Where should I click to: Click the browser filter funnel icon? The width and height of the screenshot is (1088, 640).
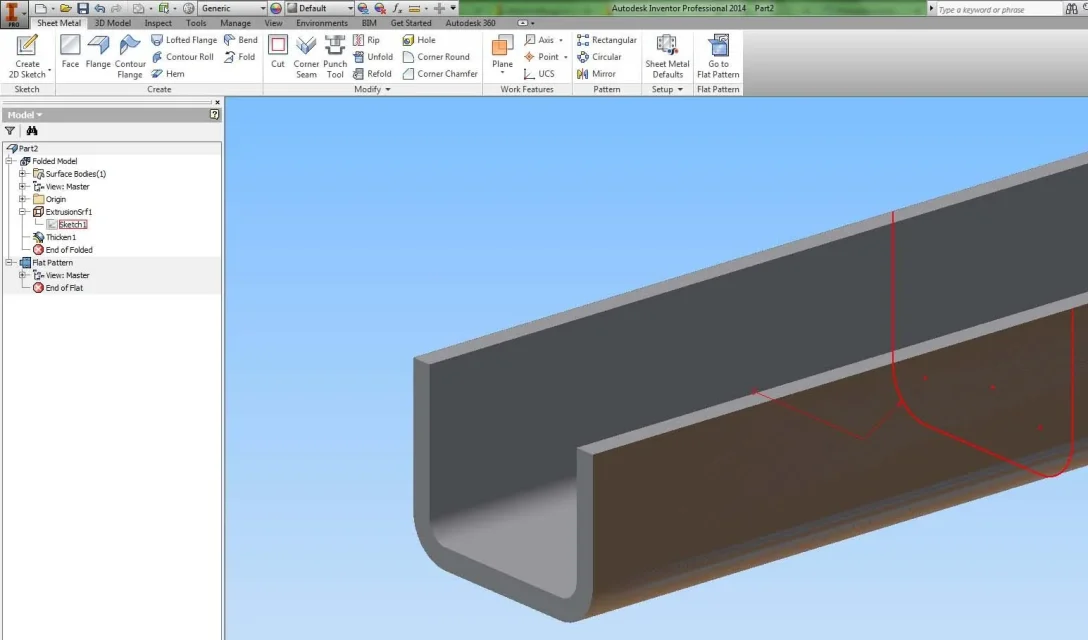pos(10,130)
